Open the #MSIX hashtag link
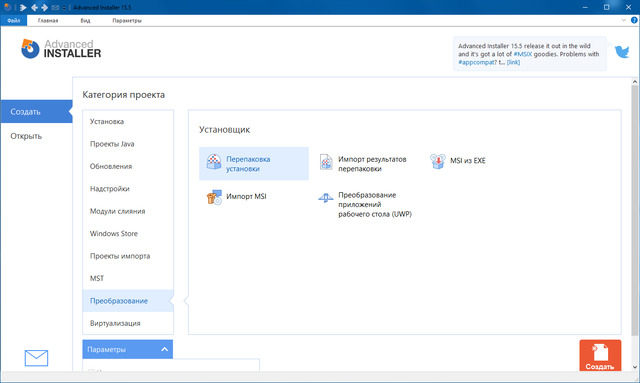Viewport: 640px width, 383px height. tap(522, 54)
